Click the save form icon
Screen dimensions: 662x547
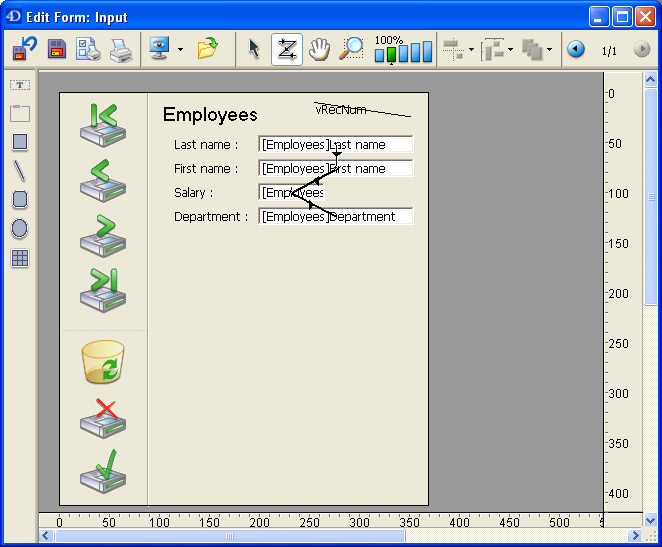pos(57,49)
